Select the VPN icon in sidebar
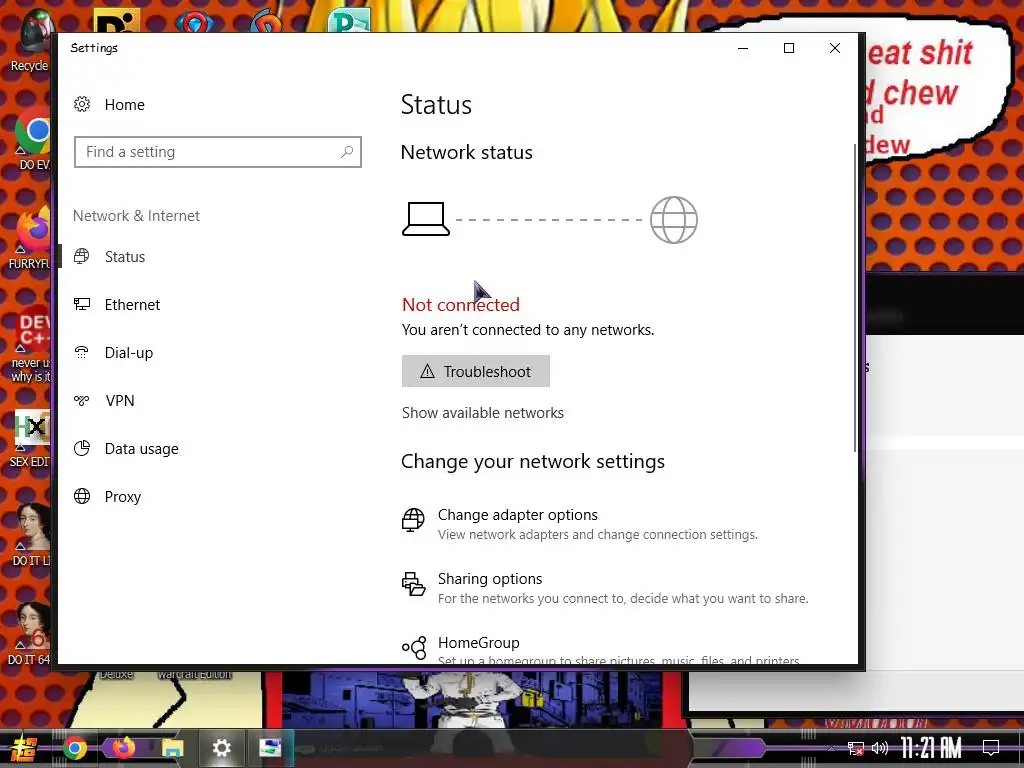Viewport: 1024px width, 768px height. pos(82,400)
